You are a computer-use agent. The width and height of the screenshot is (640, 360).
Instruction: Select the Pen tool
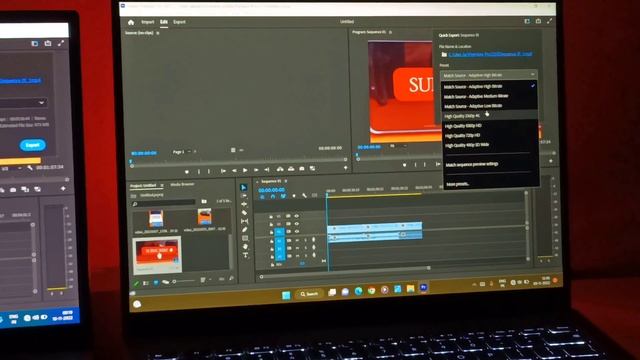click(244, 230)
